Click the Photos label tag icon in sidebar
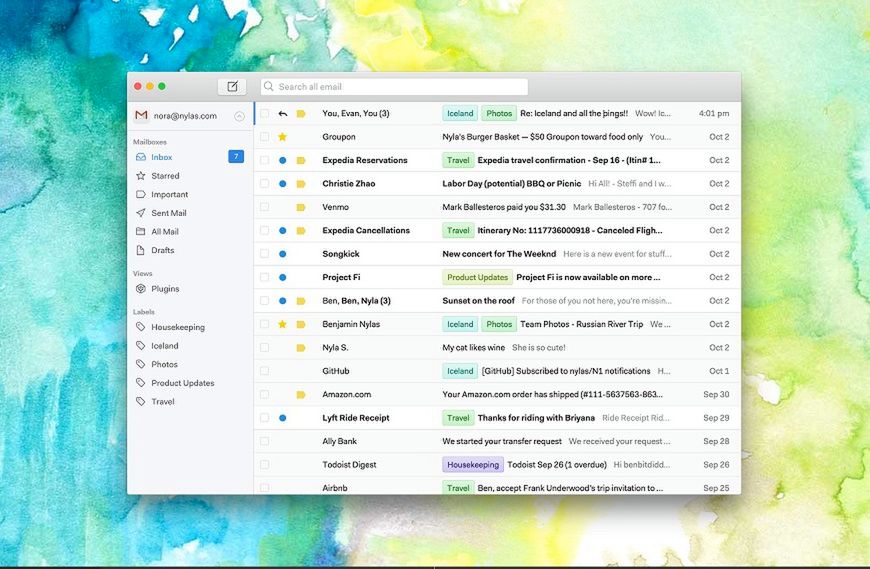 pos(141,364)
